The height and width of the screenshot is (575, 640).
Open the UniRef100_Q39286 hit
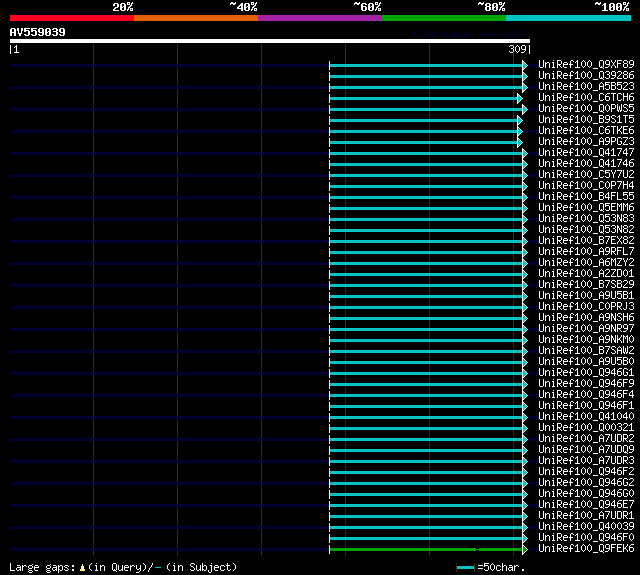click(586, 75)
